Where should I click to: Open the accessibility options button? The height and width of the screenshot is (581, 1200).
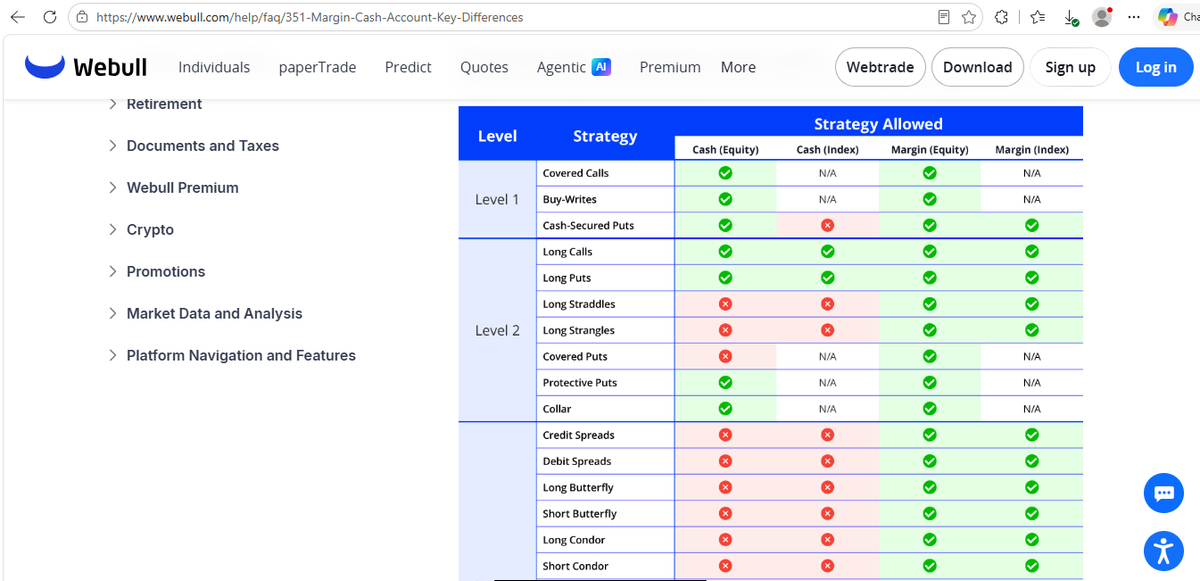point(1163,550)
